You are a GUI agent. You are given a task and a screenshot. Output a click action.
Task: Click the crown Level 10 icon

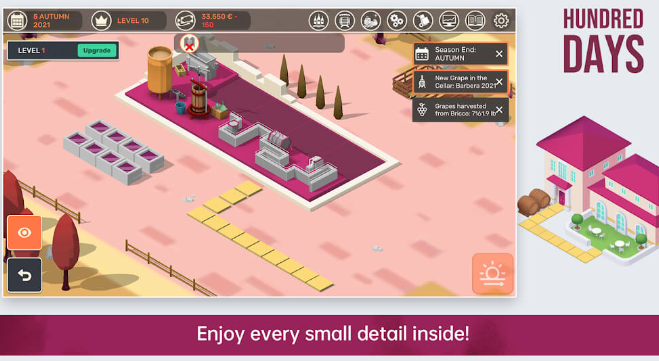tap(101, 20)
